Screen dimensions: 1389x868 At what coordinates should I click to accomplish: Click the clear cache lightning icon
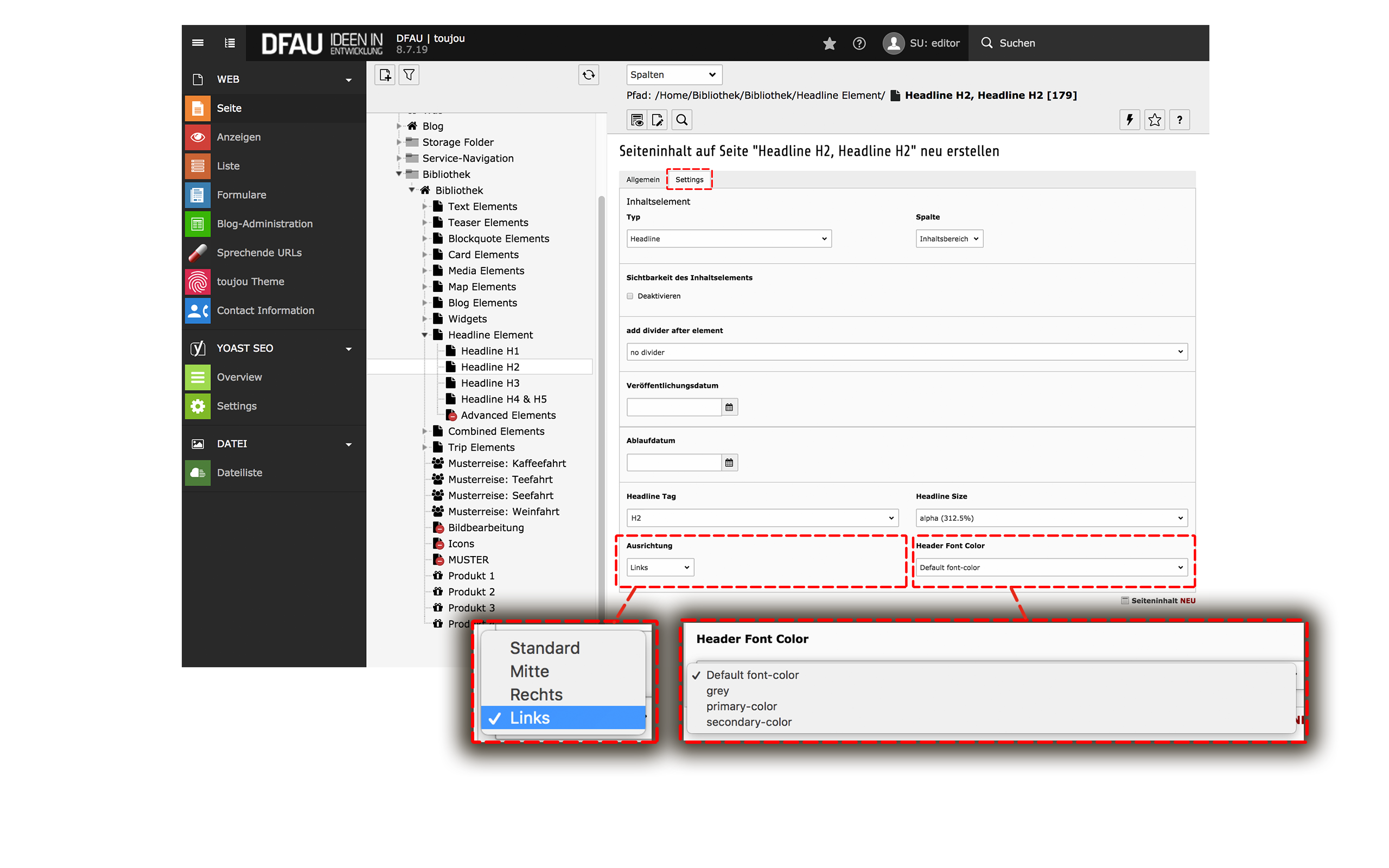[1129, 120]
